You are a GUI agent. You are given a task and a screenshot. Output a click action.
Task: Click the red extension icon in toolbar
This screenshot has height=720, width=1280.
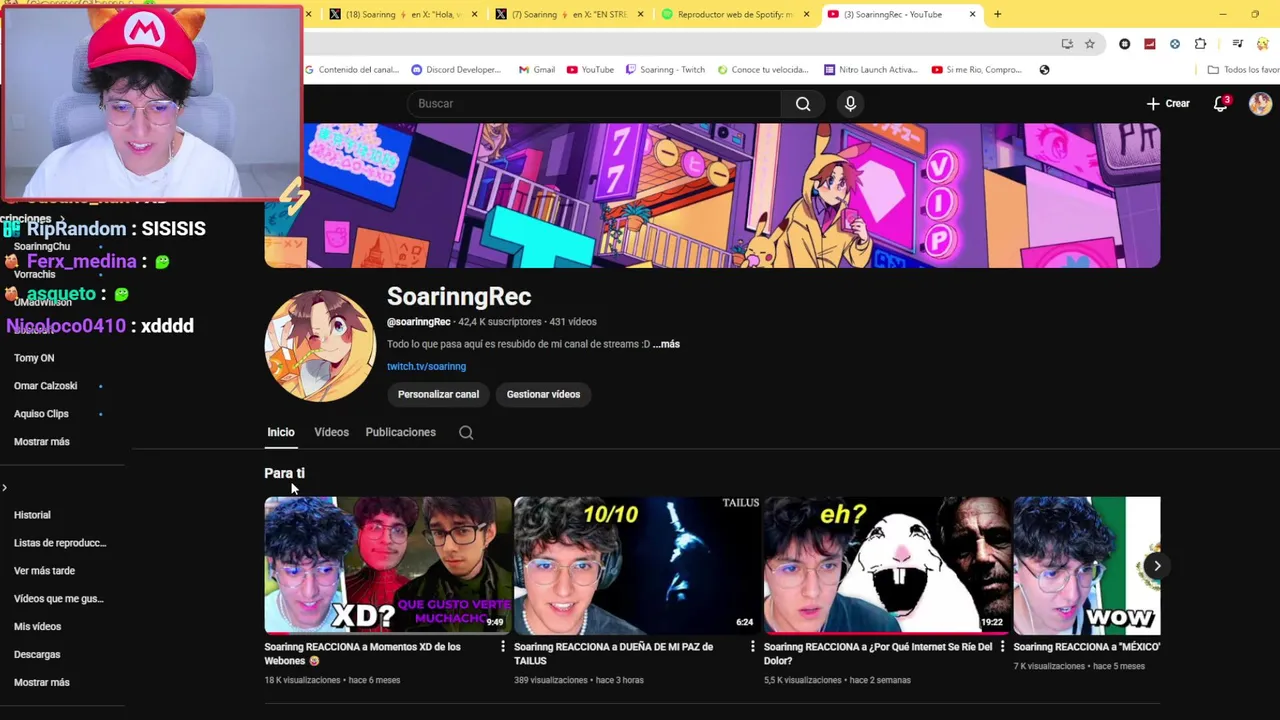(x=1150, y=44)
